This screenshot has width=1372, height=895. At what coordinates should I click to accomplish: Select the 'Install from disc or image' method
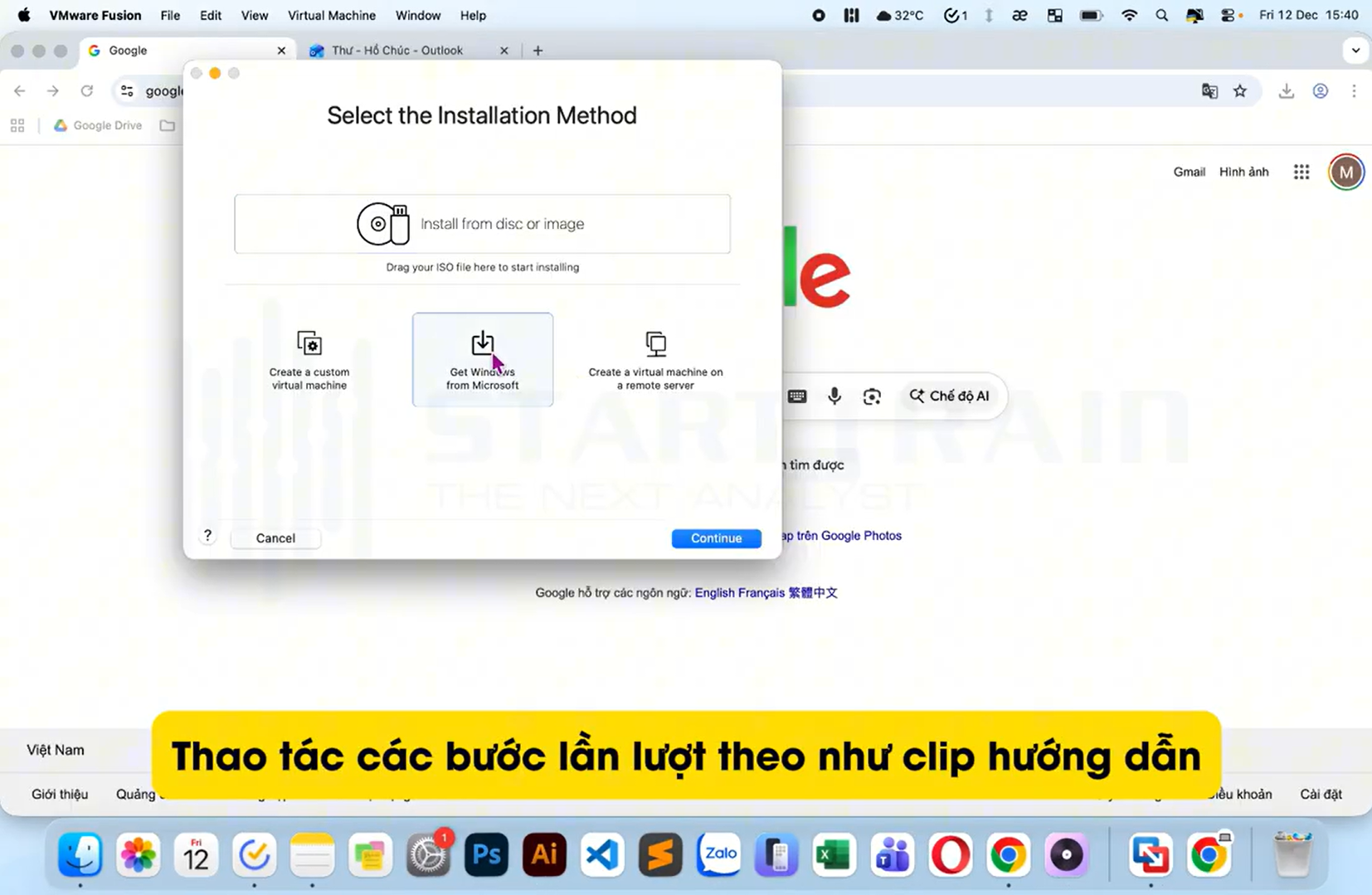click(x=482, y=224)
